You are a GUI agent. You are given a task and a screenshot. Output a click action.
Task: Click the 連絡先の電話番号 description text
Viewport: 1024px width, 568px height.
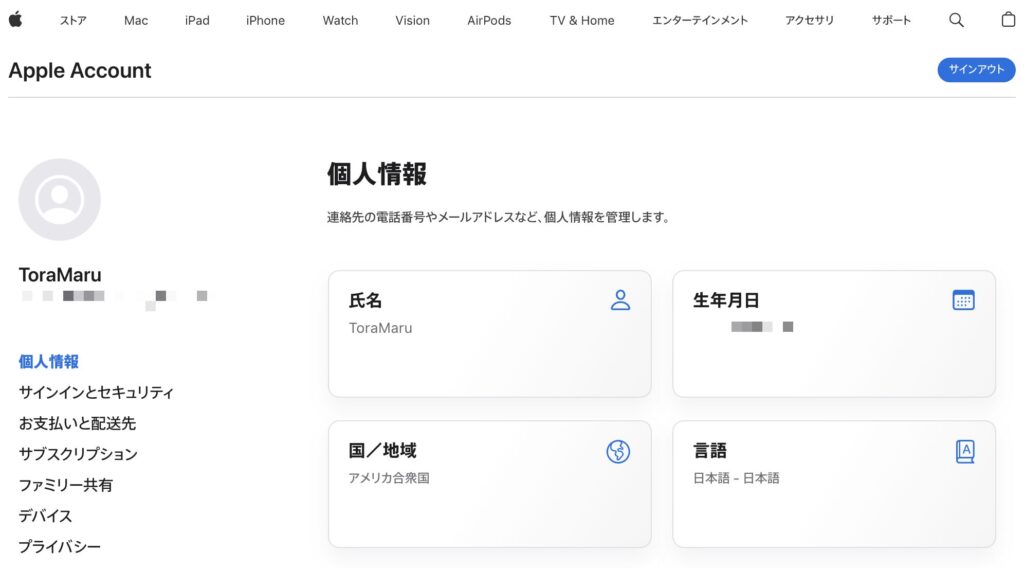coord(498,217)
